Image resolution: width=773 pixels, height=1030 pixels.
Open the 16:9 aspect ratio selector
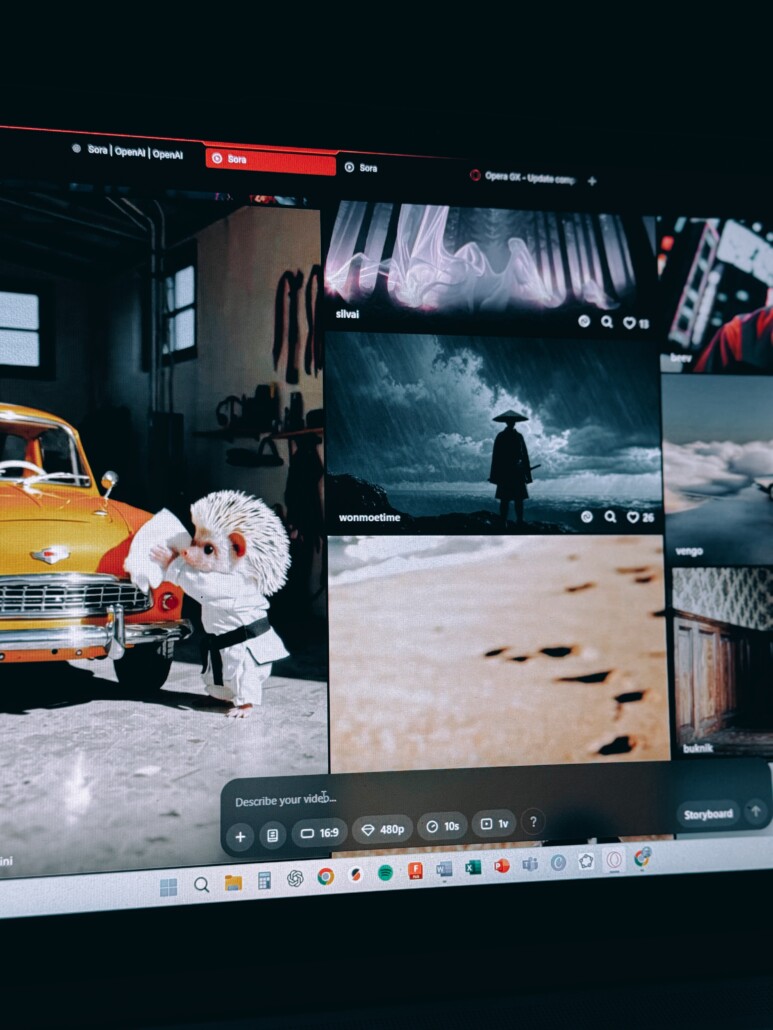pos(319,833)
